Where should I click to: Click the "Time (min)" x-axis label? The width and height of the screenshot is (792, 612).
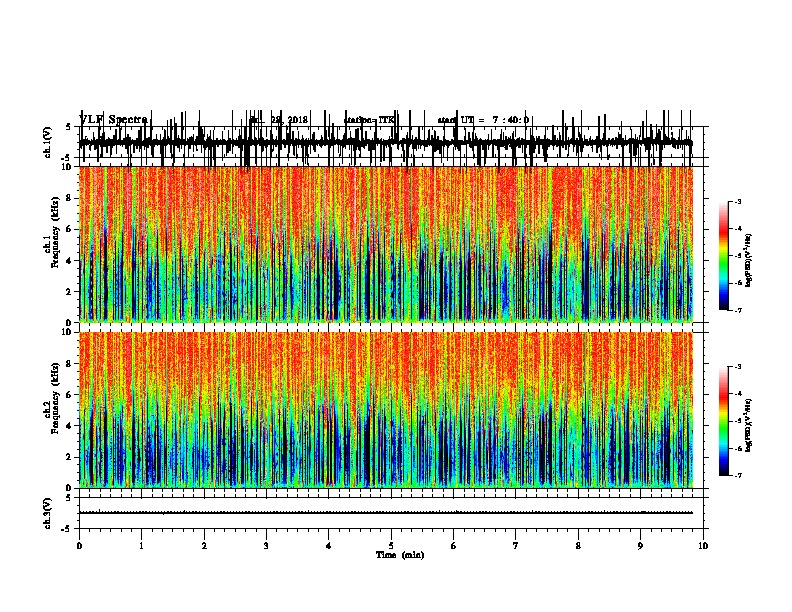coord(400,555)
